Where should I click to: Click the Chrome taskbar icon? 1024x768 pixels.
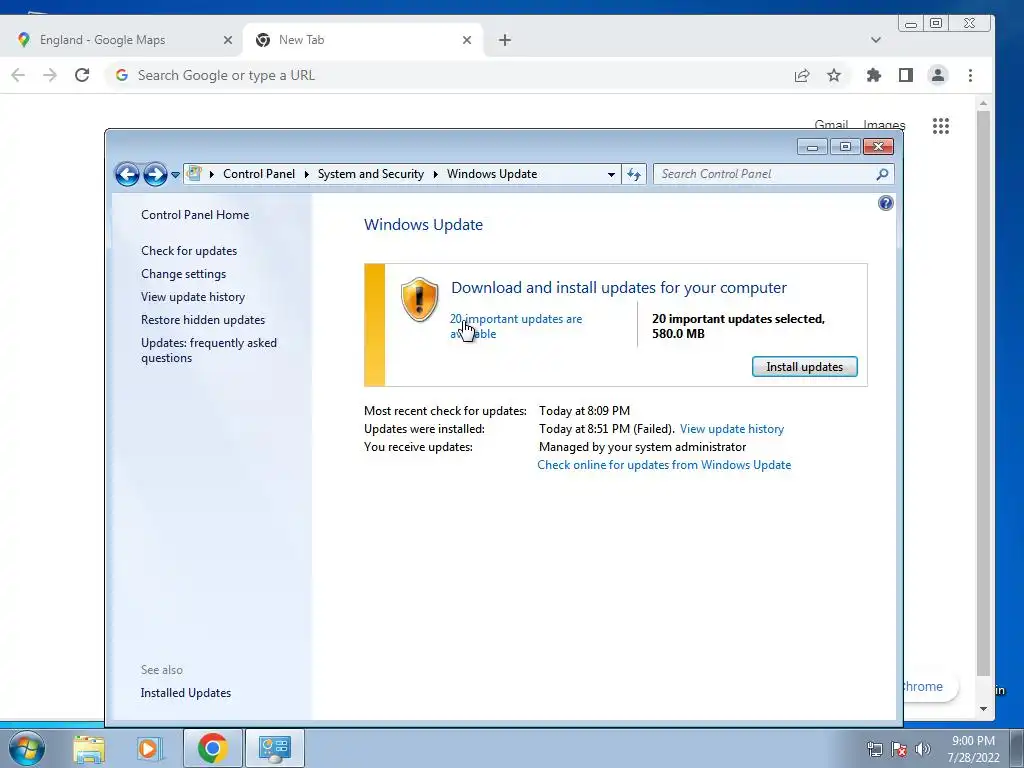point(212,748)
